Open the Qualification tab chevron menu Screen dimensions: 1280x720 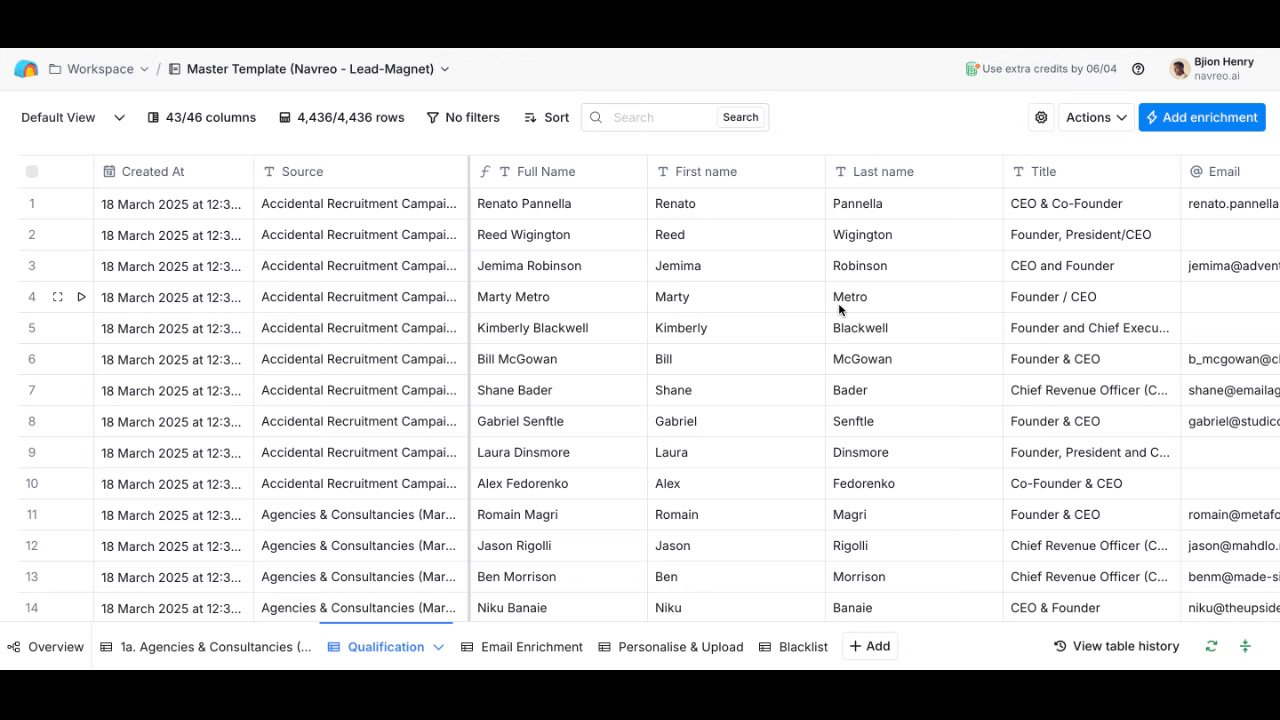438,647
